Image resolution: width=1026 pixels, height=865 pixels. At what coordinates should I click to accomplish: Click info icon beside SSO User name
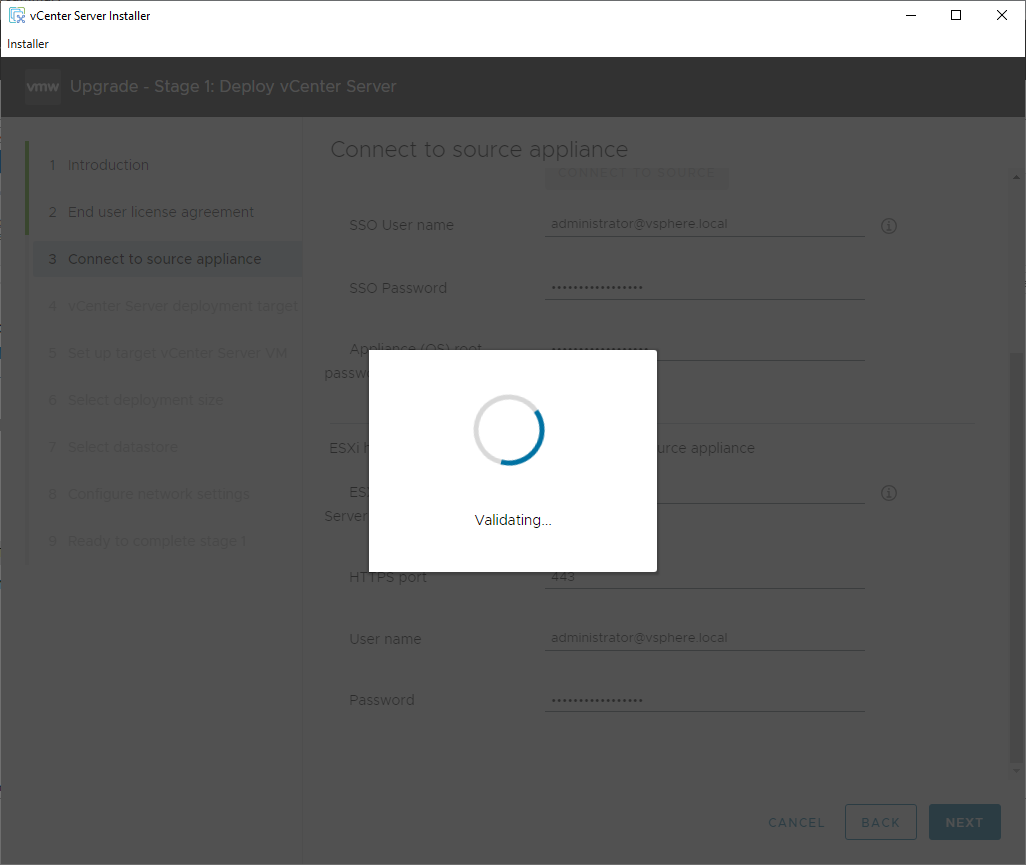[888, 226]
